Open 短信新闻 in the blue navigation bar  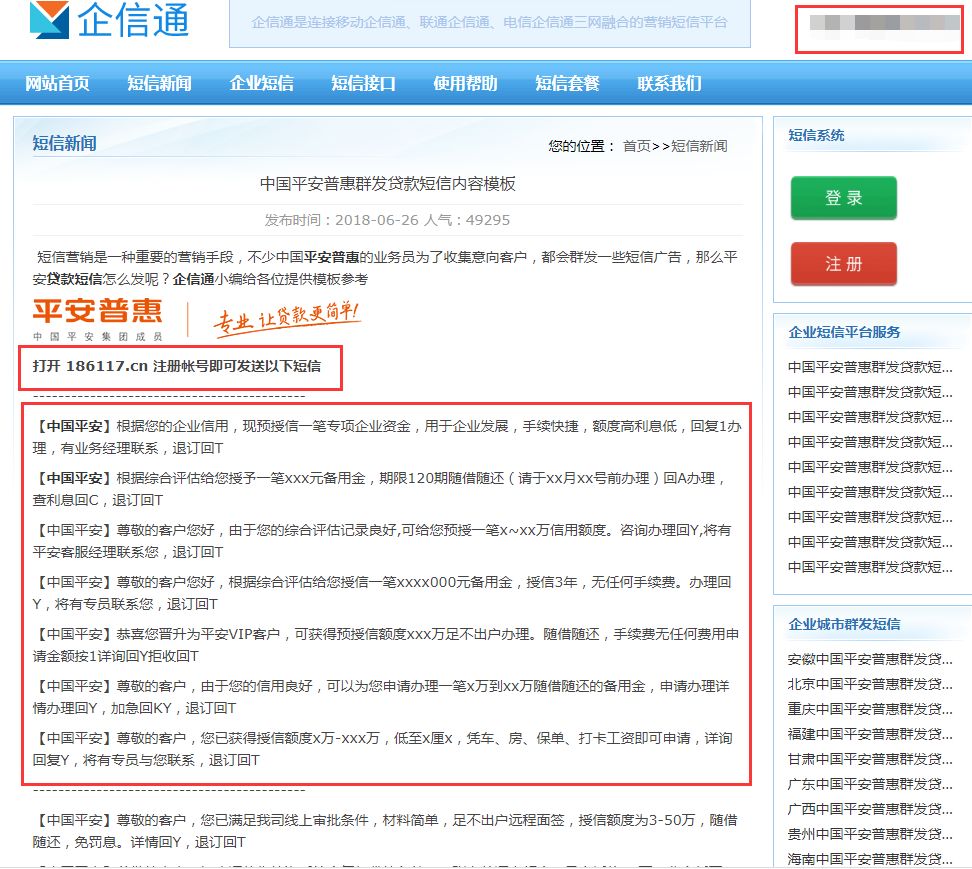click(159, 83)
